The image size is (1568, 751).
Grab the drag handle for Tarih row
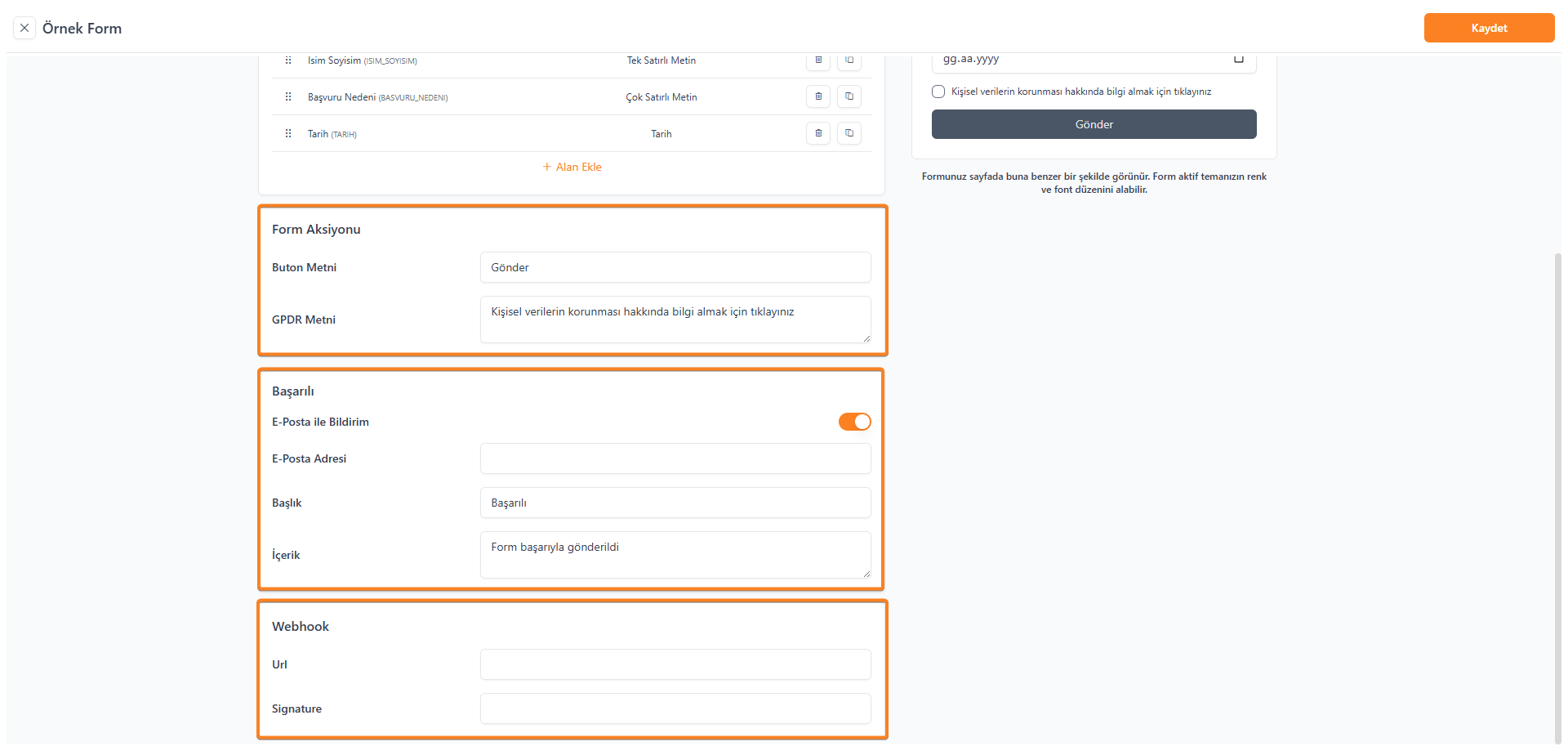[288, 133]
